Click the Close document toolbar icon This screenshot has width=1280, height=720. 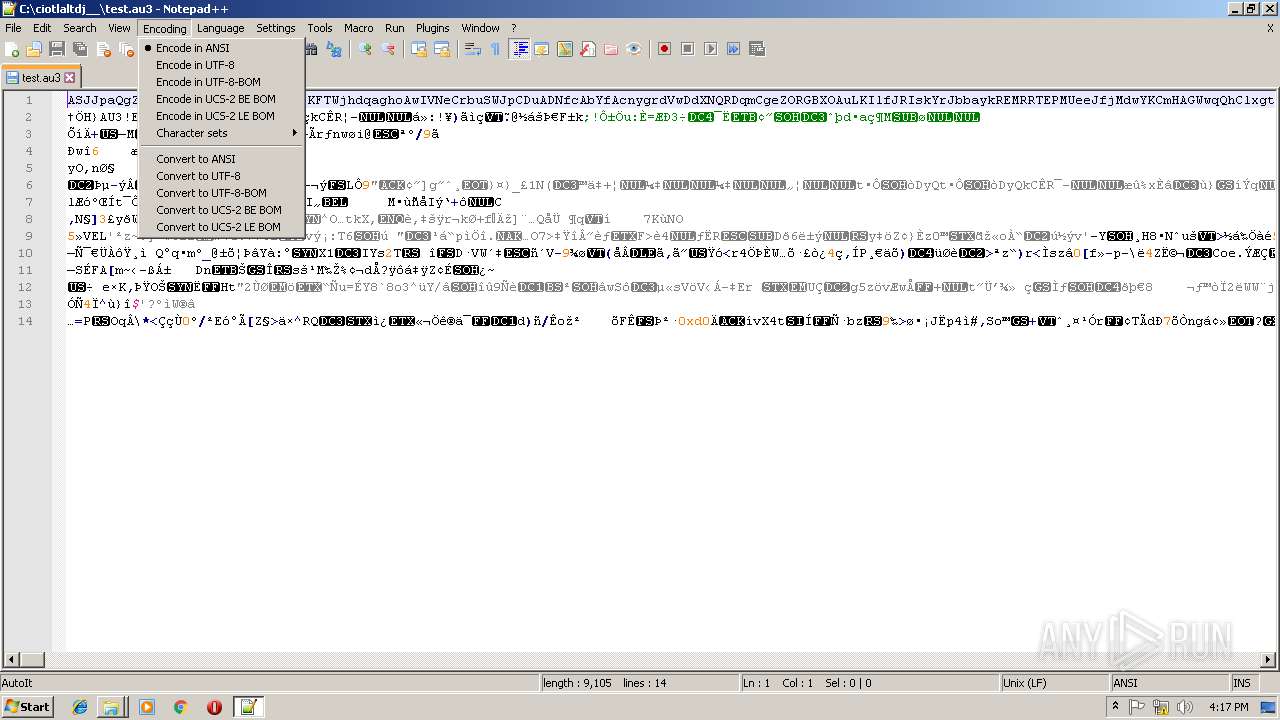[103, 49]
